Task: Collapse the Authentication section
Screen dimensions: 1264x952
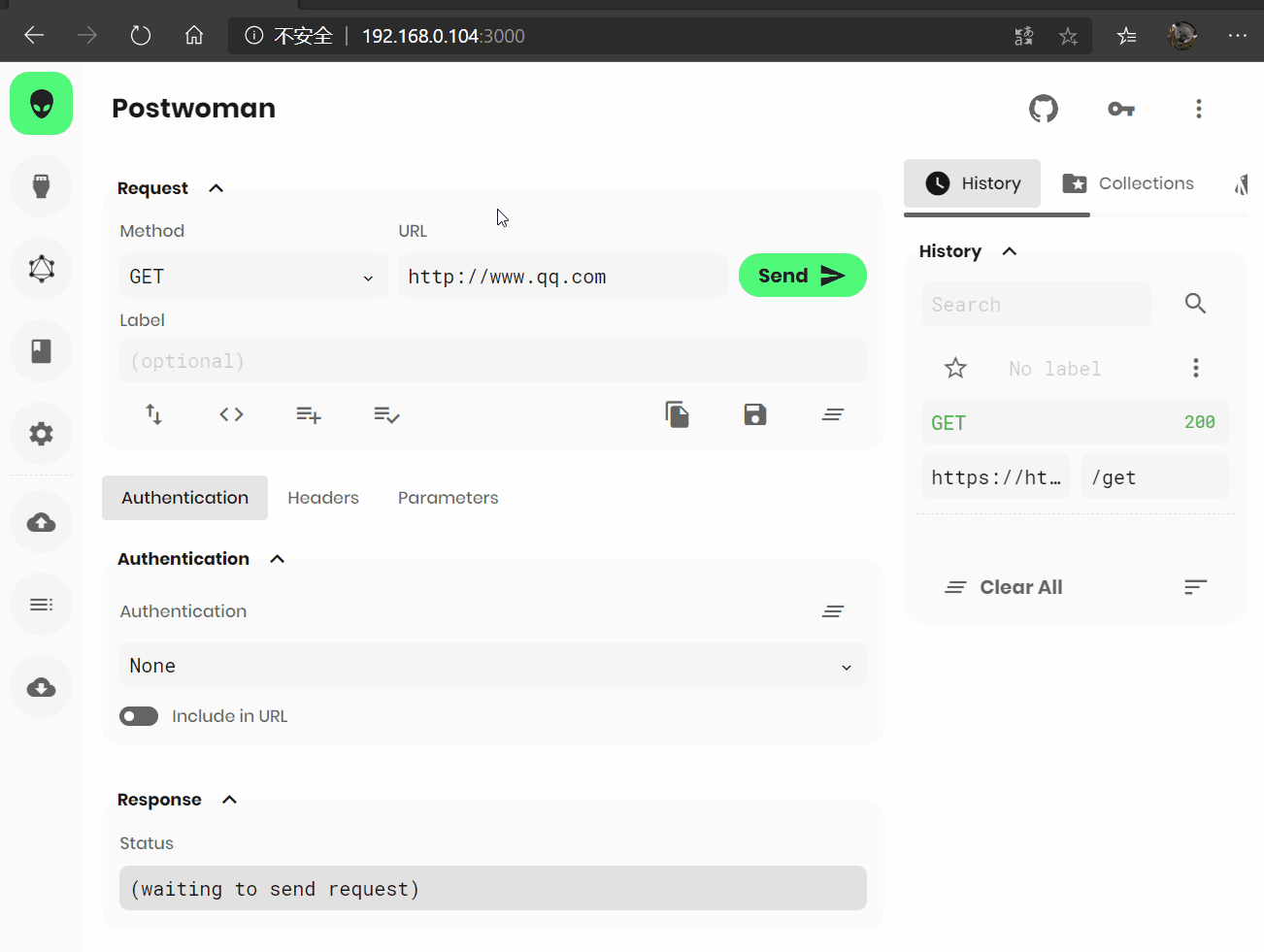Action: [x=278, y=559]
